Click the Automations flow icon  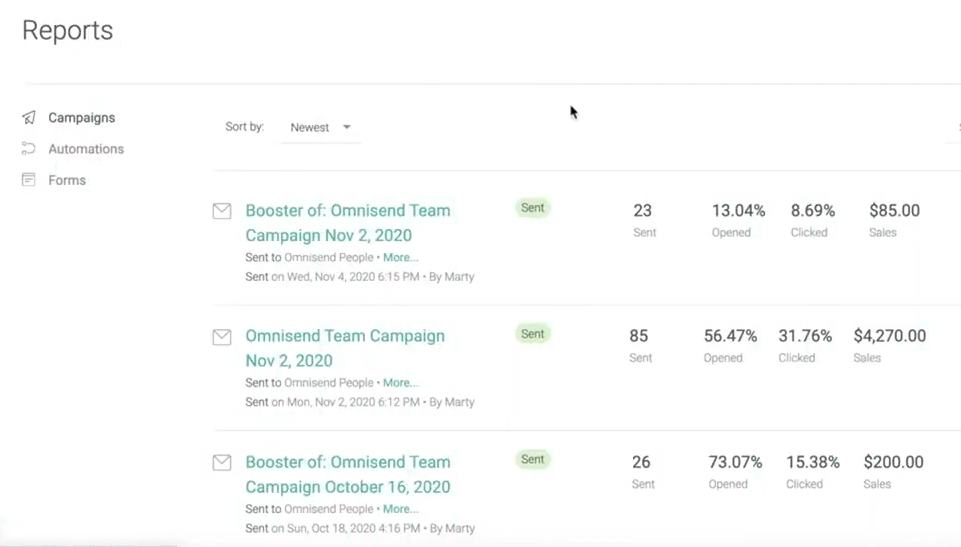[28, 148]
